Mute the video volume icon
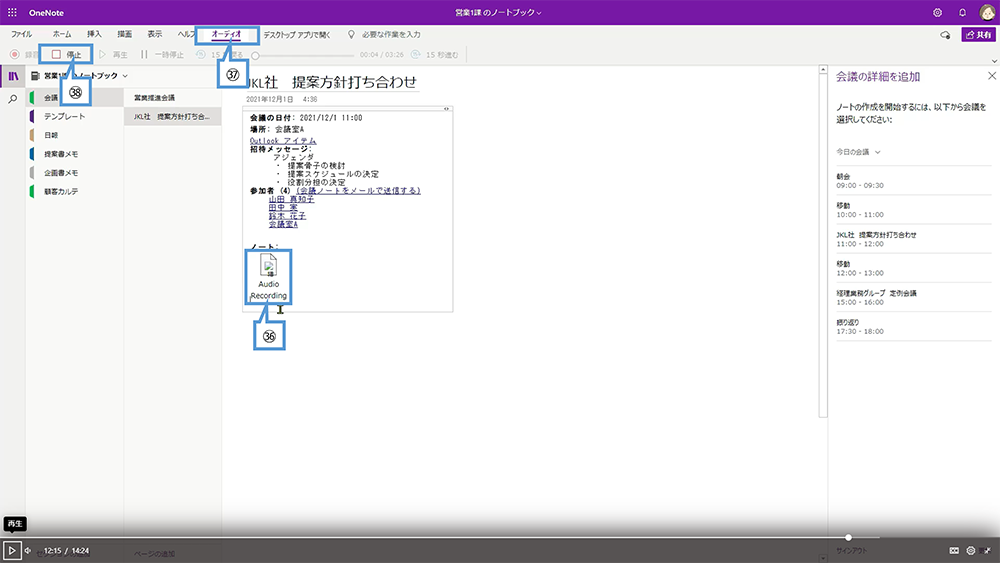 coord(28,550)
